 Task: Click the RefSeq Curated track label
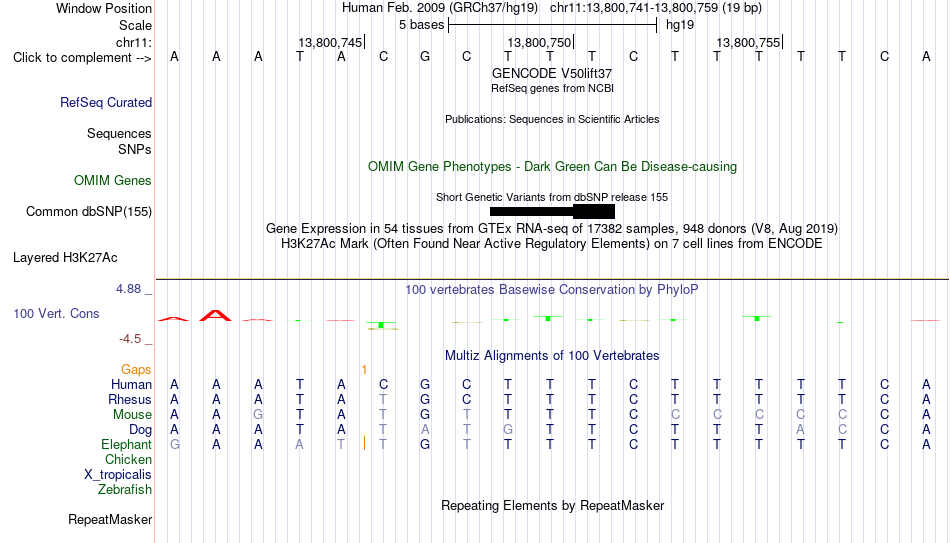pyautogui.click(x=105, y=102)
